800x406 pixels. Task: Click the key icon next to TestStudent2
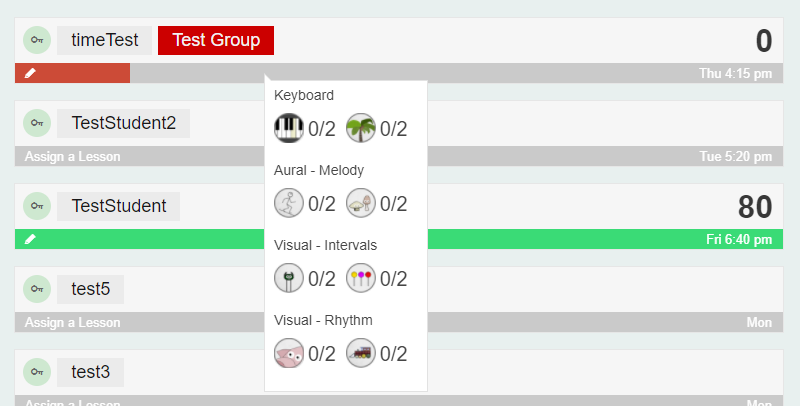pos(37,123)
